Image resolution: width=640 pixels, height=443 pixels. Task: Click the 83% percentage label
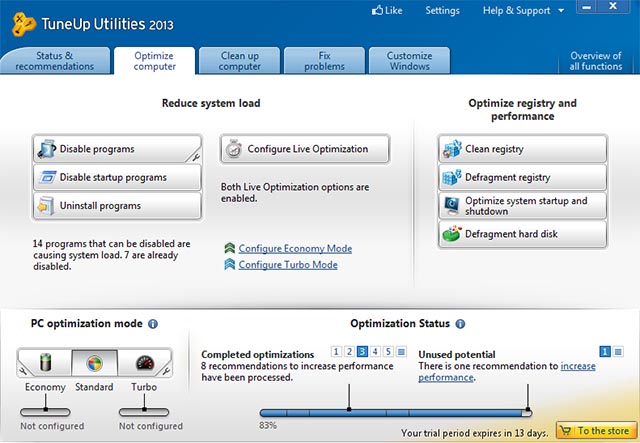pos(268,425)
